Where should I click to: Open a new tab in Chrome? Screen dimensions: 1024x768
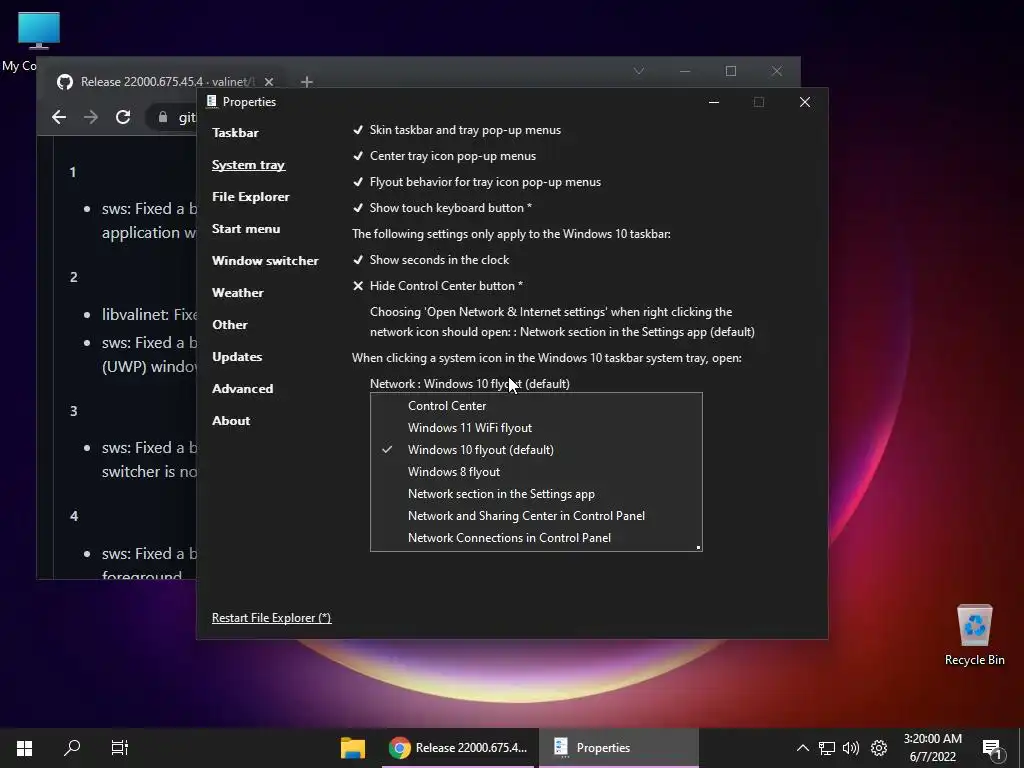307,82
